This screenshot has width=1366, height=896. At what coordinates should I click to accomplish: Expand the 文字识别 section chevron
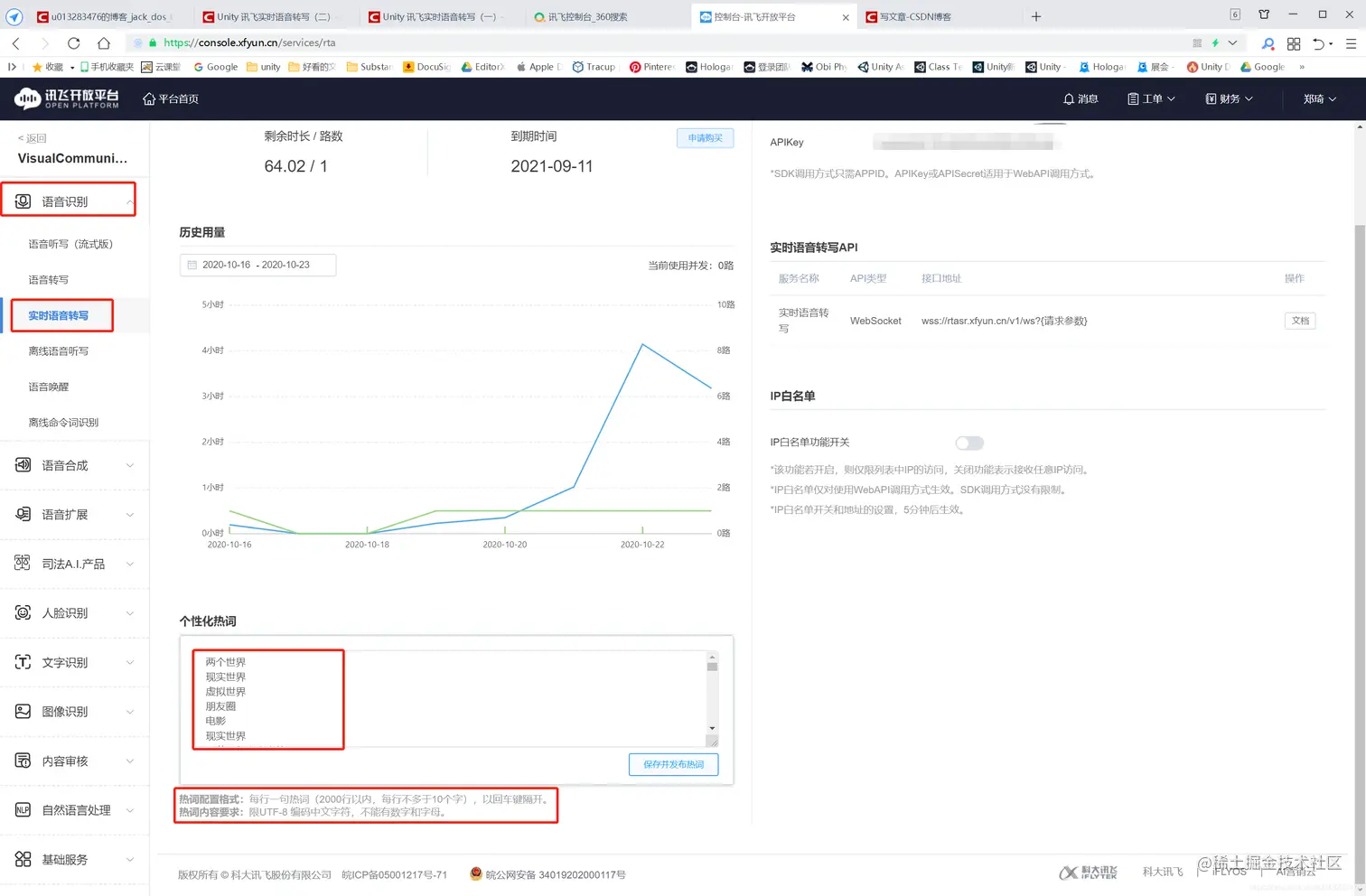click(x=130, y=662)
